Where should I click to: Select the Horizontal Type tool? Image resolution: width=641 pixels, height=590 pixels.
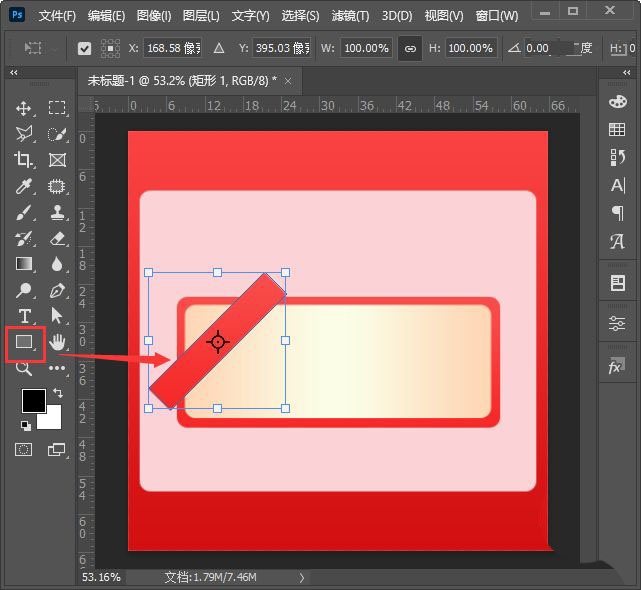[x=25, y=316]
